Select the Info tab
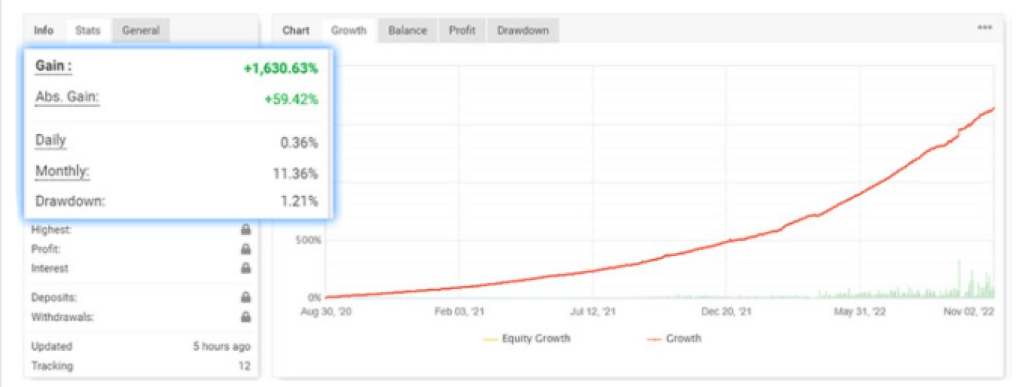The image size is (1024, 387). coord(44,30)
